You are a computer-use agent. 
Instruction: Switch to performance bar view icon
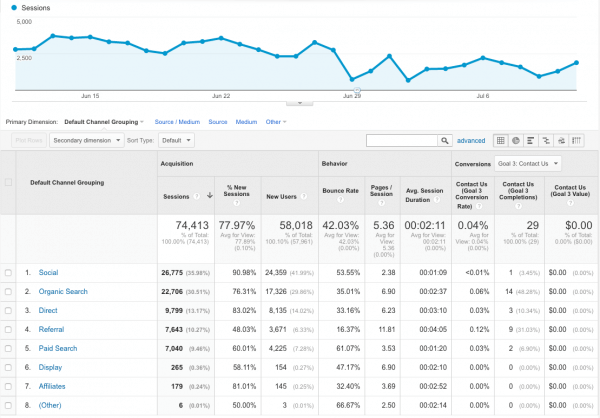[531, 140]
